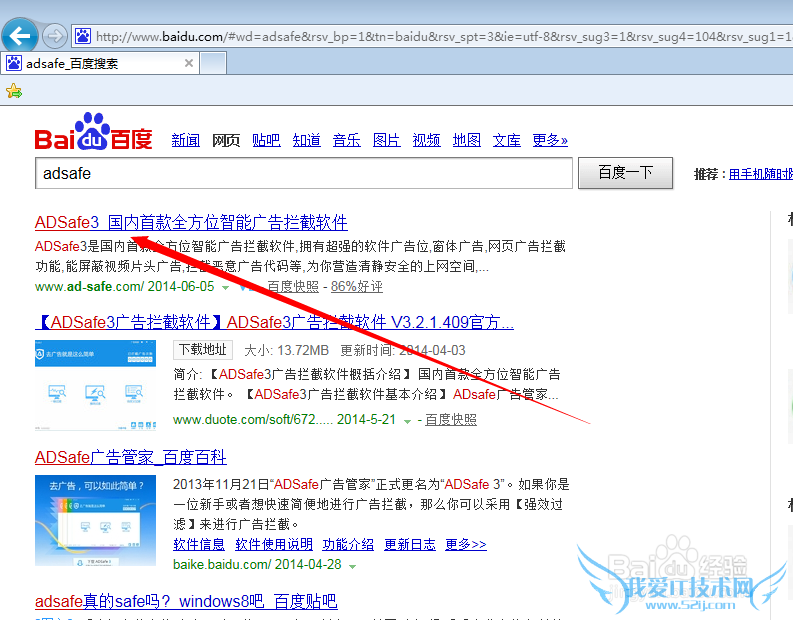Open 【ADSafe3广告拦截软件】V3.2.1.409 result title

[275, 322]
